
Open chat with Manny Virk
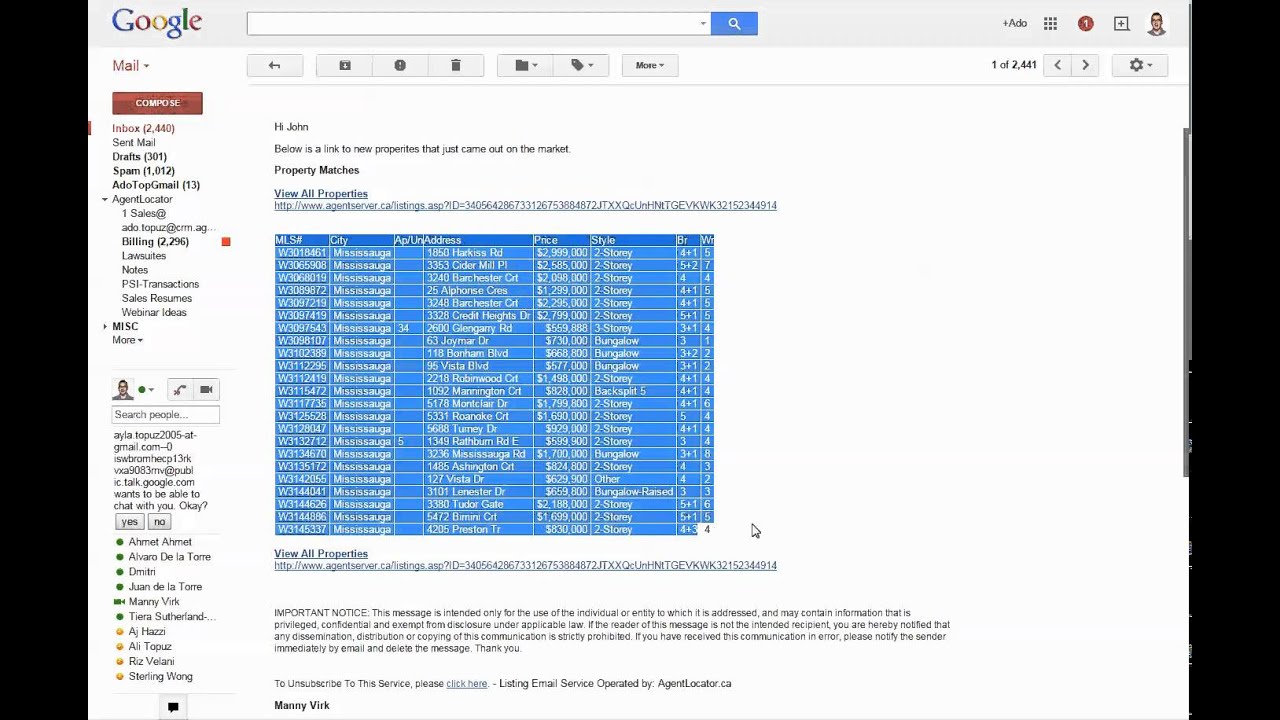[x=154, y=602]
